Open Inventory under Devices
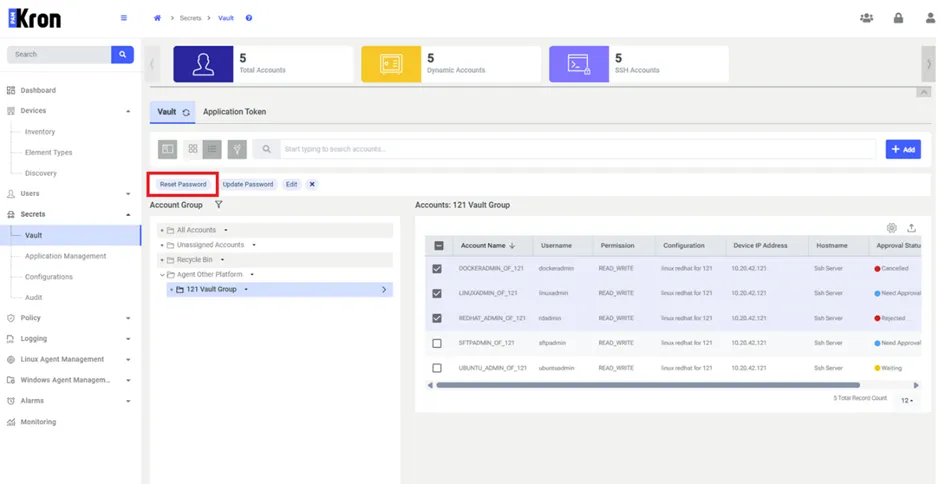 [x=40, y=132]
